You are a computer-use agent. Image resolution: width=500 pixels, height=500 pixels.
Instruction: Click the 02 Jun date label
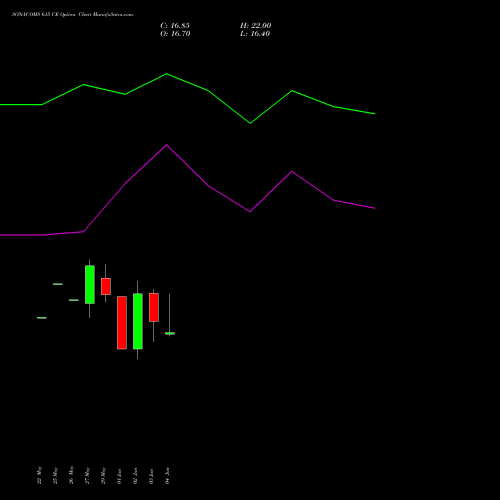[x=135, y=476]
